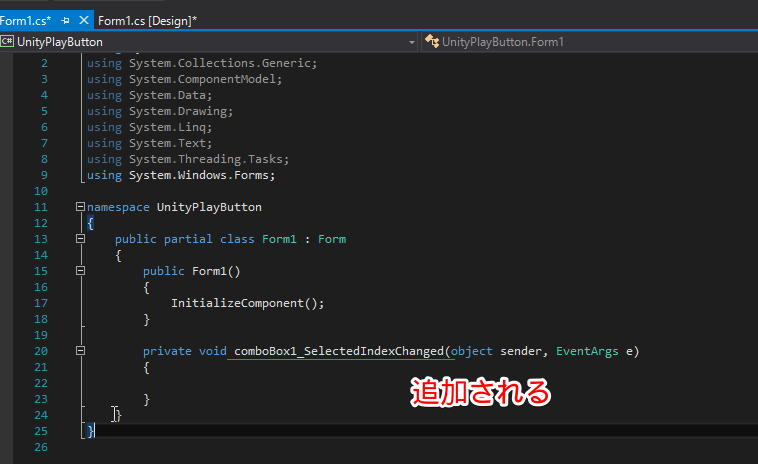This screenshot has width=758, height=464.
Task: Click on 'using System.Text;' line
Action: click(149, 143)
